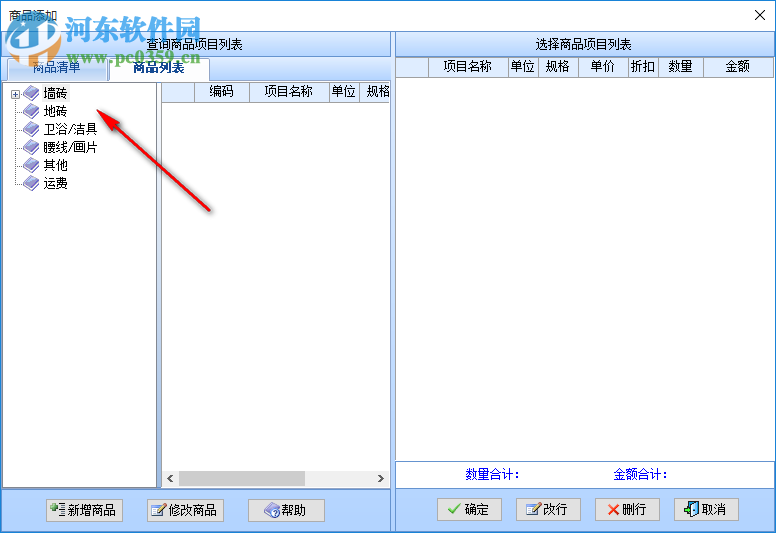Screen dimensions: 776x533
Task: Switch to the 商品清单 tab
Action: click(56, 68)
